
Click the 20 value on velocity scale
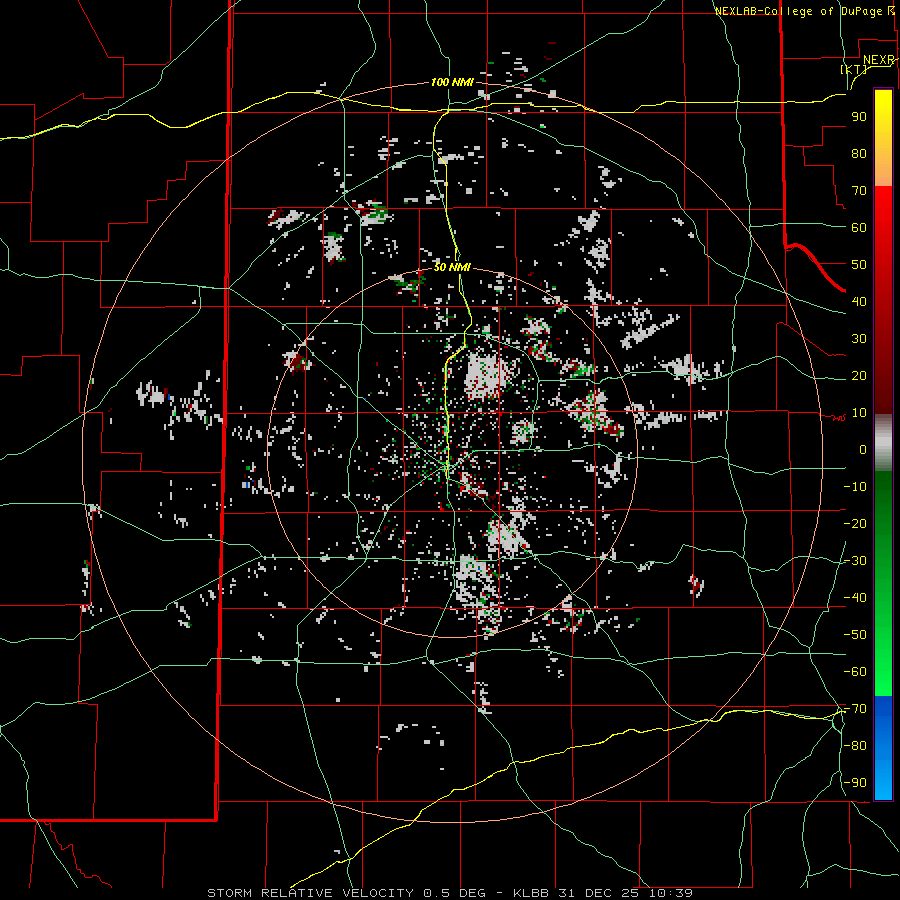pos(859,376)
